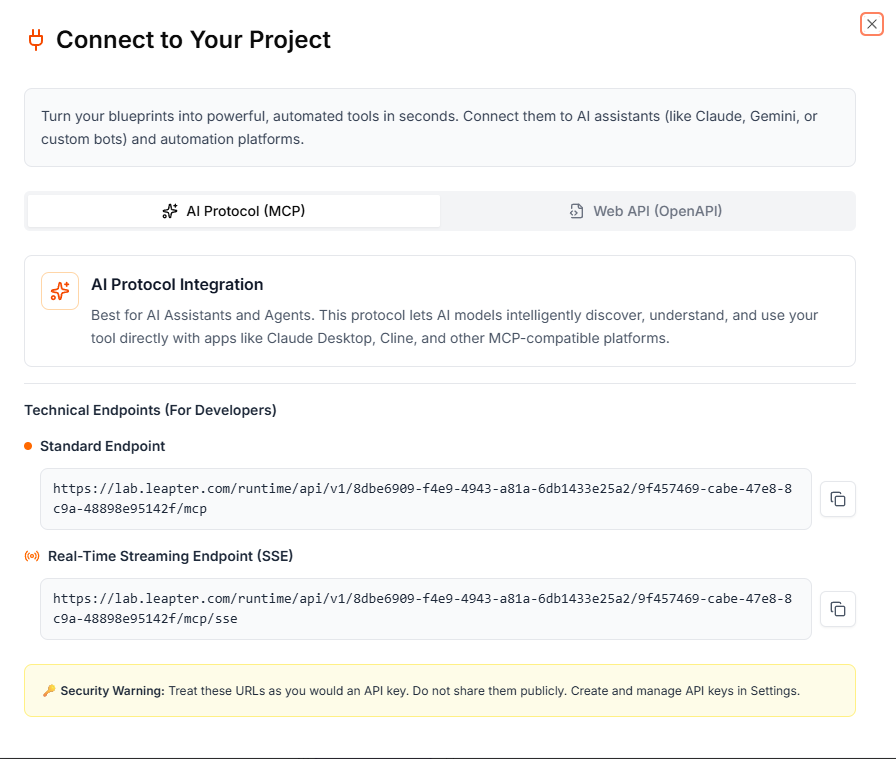The image size is (896, 759).
Task: Click the Technical Endpoints heading
Action: [x=150, y=410]
